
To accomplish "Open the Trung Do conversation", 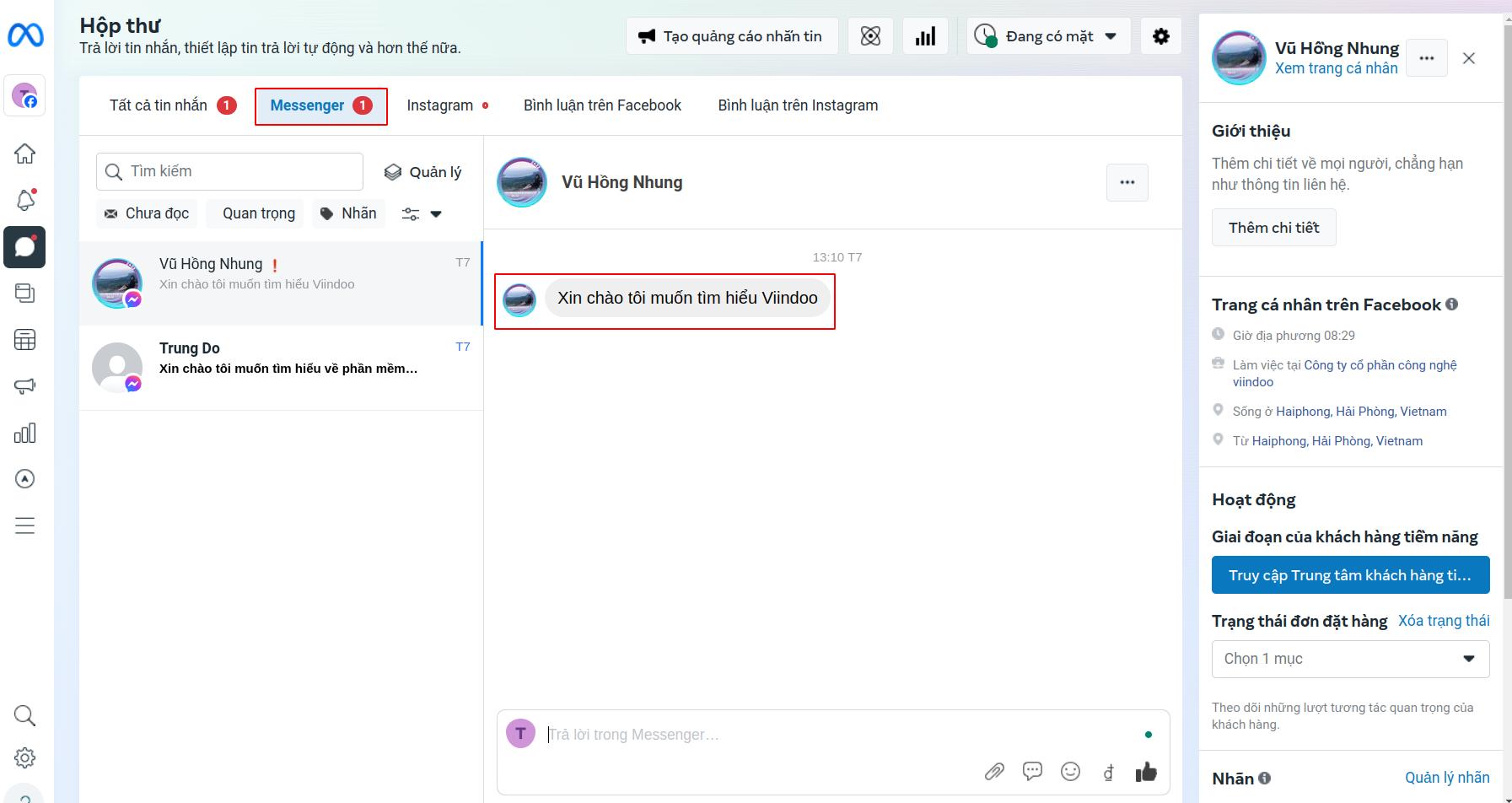I will click(x=281, y=368).
